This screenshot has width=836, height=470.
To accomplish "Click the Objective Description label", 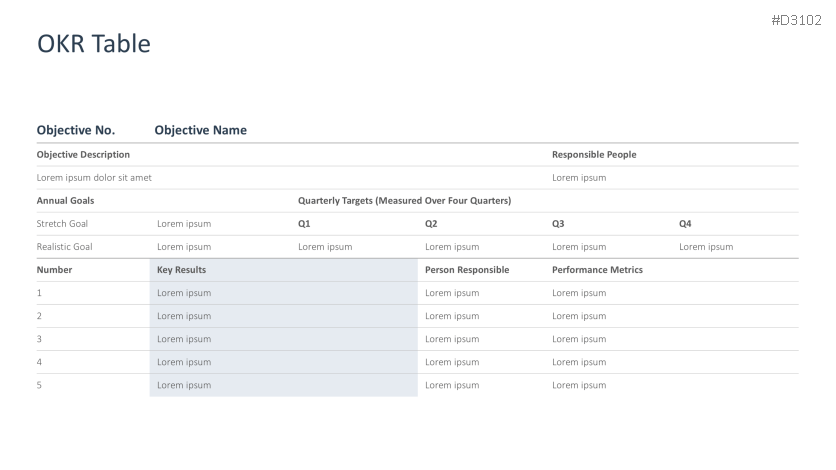I will [x=83, y=155].
